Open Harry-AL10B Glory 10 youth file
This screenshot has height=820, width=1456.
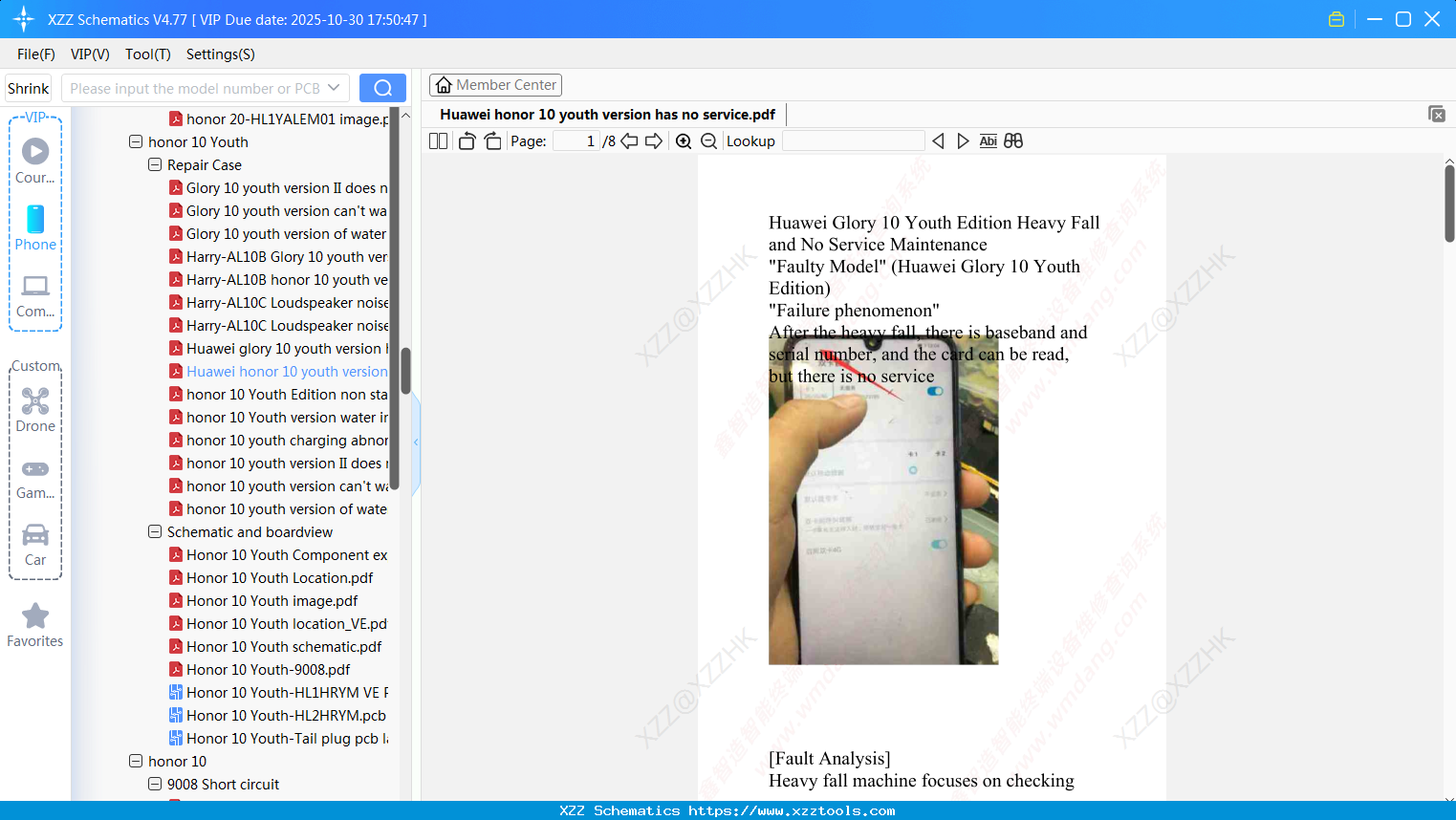pos(278,256)
